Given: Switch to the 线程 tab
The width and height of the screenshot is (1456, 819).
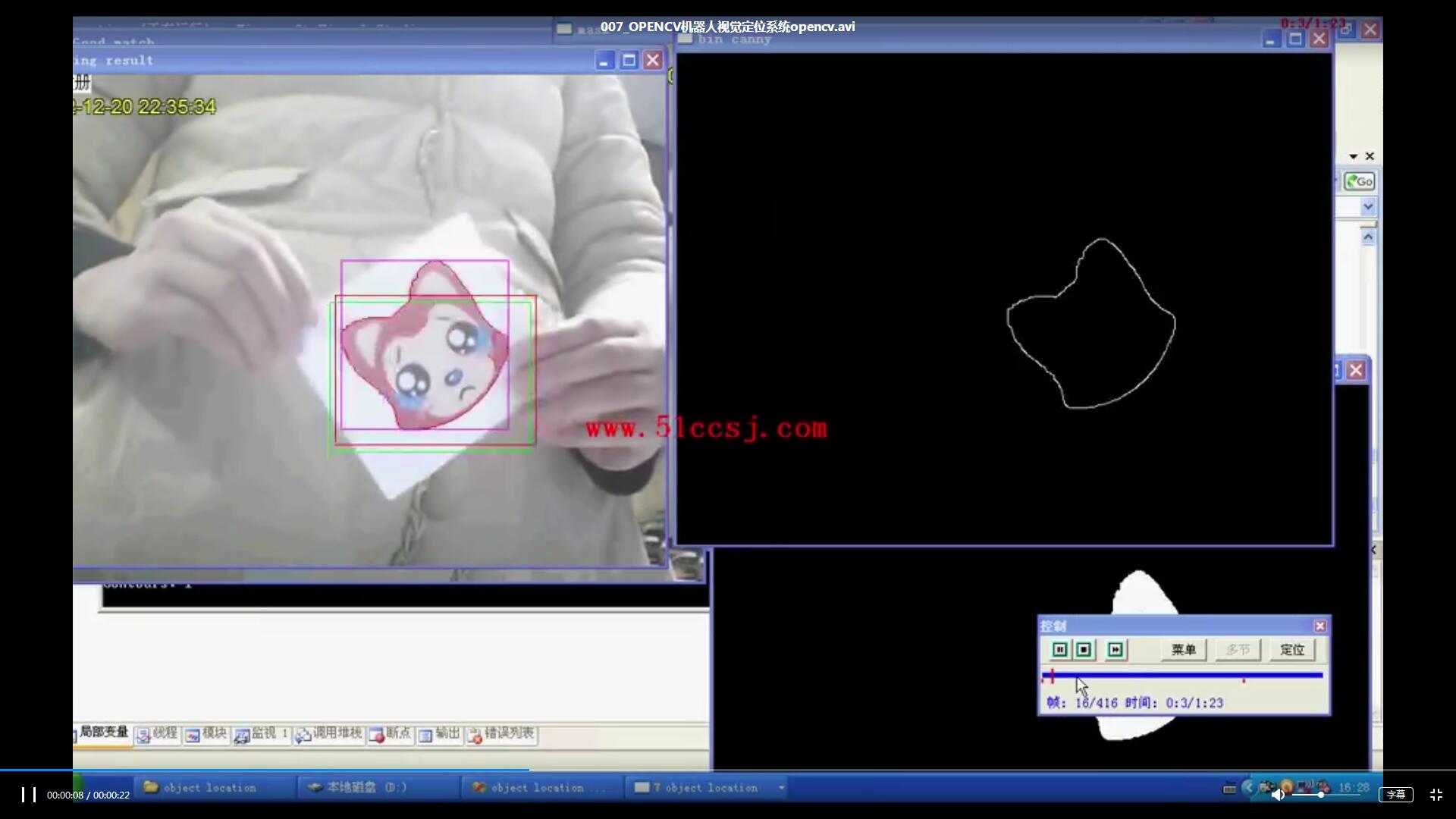Looking at the screenshot, I should point(158,733).
